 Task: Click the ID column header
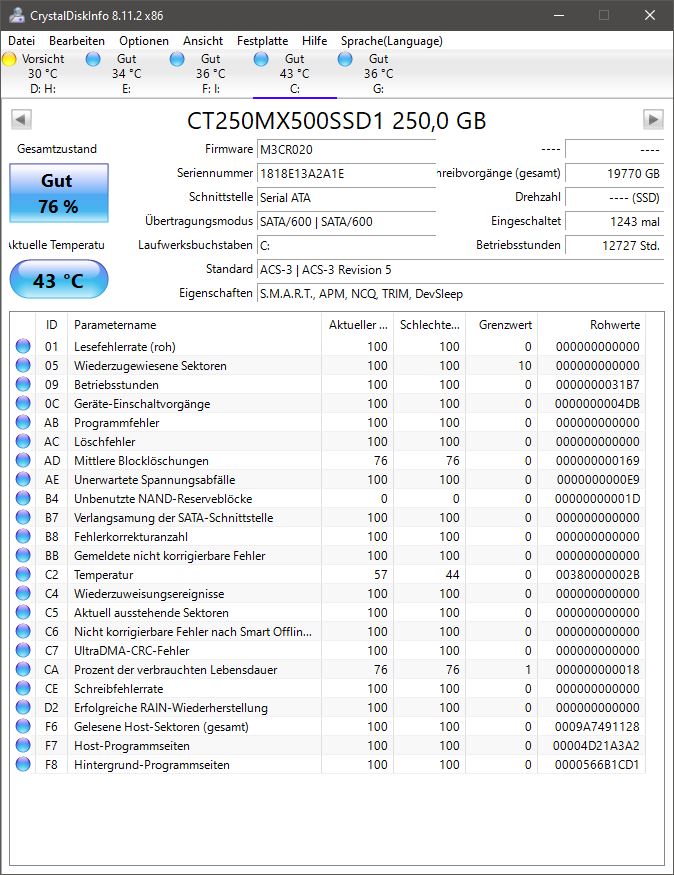(51, 325)
